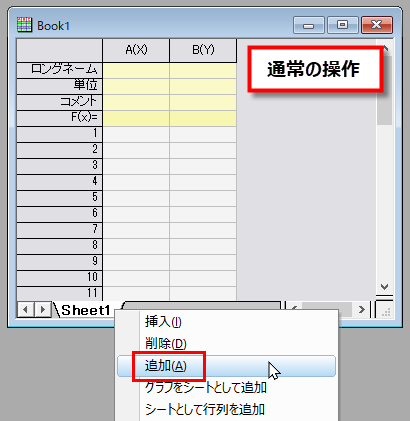Click the horizontal scrollbar right arrow
Image resolution: width=410 pixels, height=421 pixels.
362,310
